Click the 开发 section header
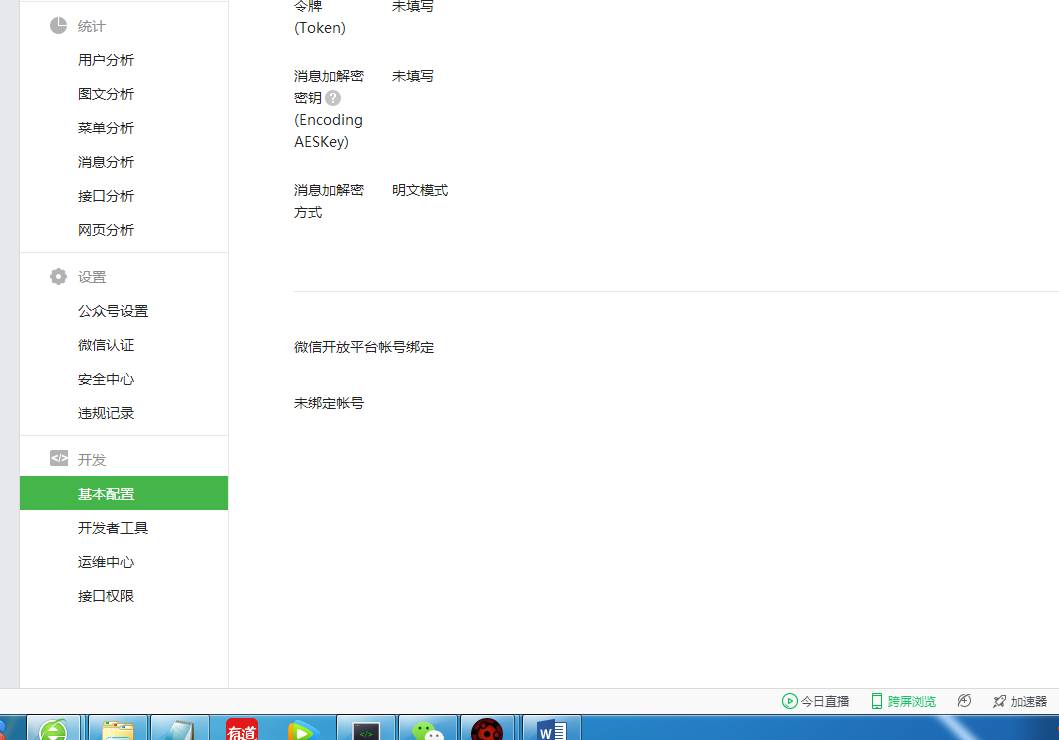Viewport: 1059px width, 740px height. pyautogui.click(x=92, y=460)
